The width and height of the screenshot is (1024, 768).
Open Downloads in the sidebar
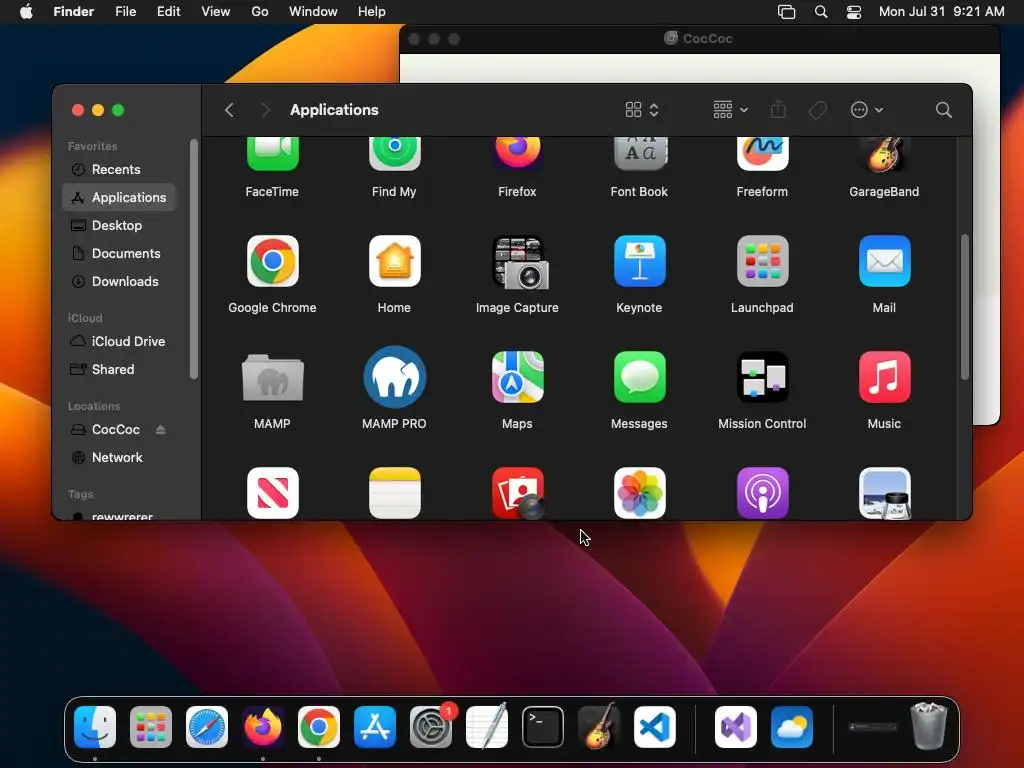119,281
